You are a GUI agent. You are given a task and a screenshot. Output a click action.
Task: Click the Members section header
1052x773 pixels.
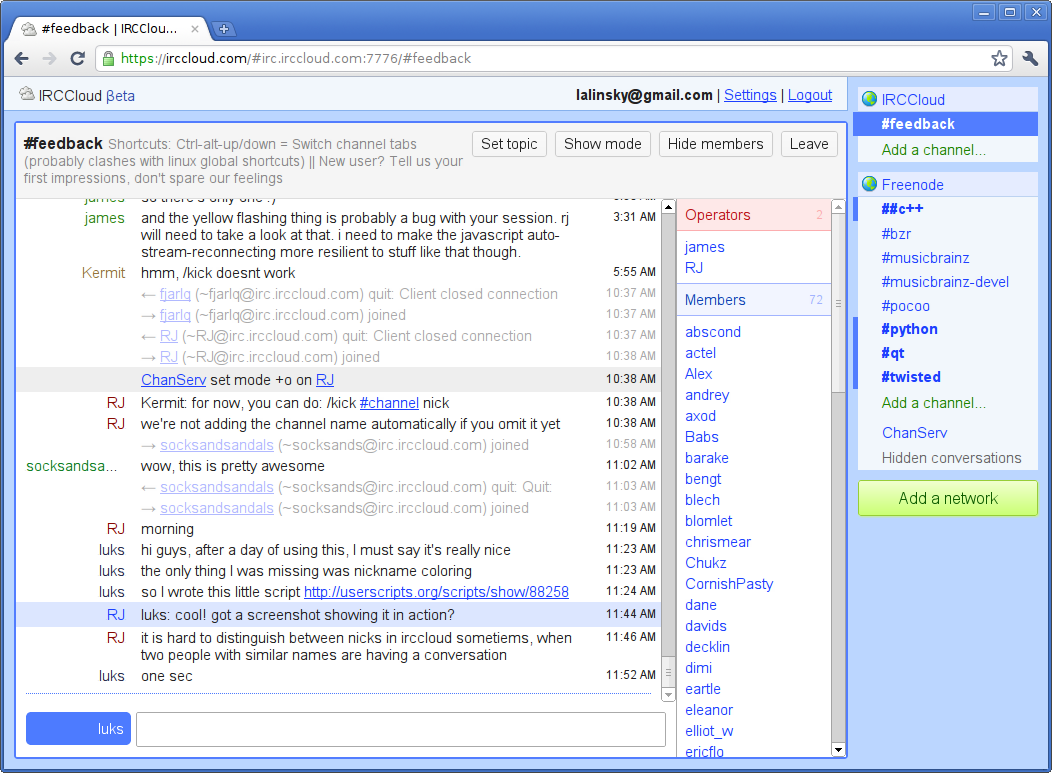(753, 300)
